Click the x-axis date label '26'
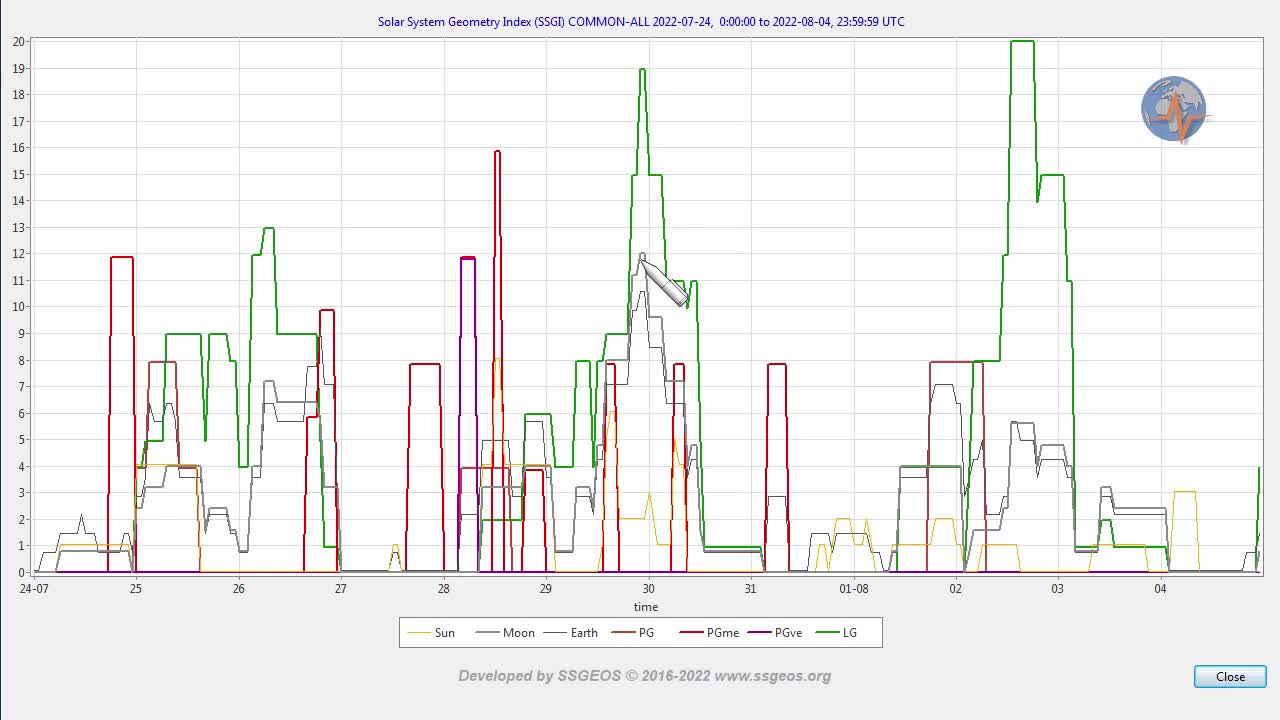This screenshot has width=1280, height=720. coord(238,588)
